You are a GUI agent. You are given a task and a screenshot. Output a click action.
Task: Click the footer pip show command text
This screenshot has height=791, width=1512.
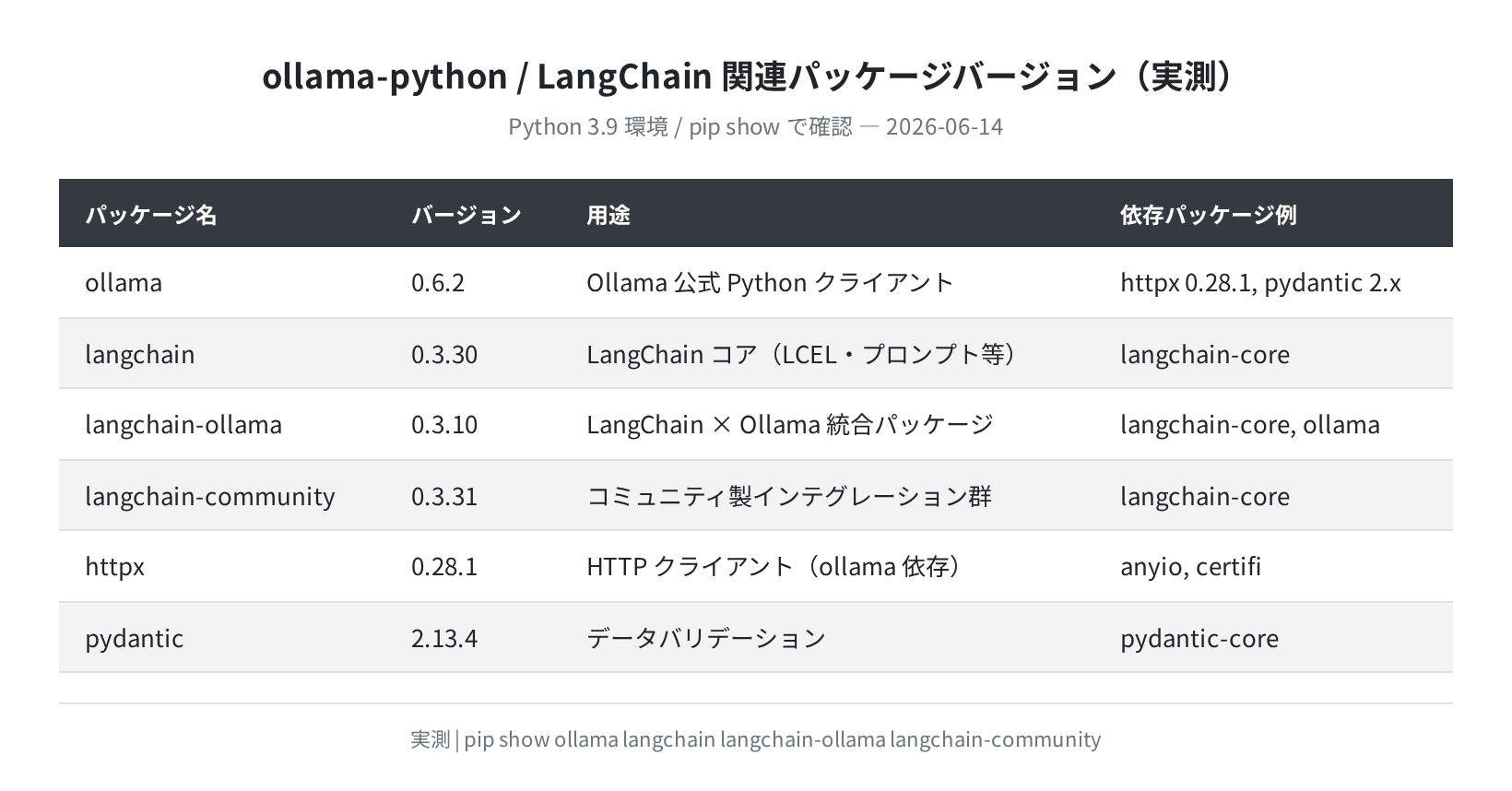(x=755, y=739)
